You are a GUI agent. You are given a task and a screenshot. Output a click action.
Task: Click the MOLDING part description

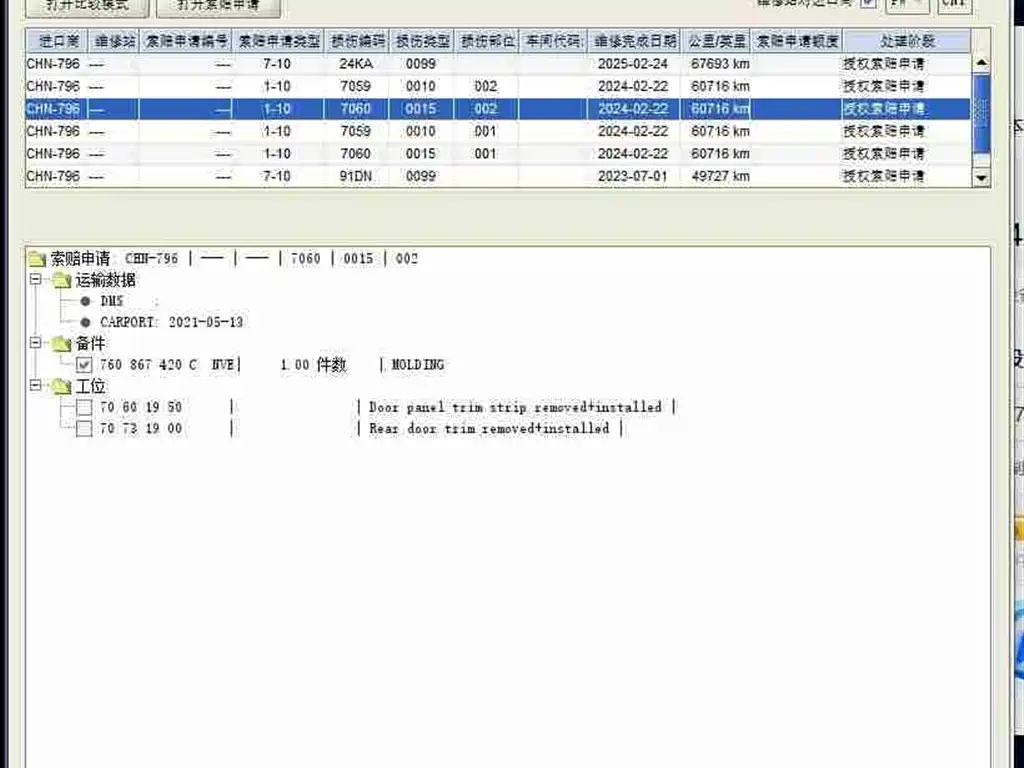pos(418,365)
